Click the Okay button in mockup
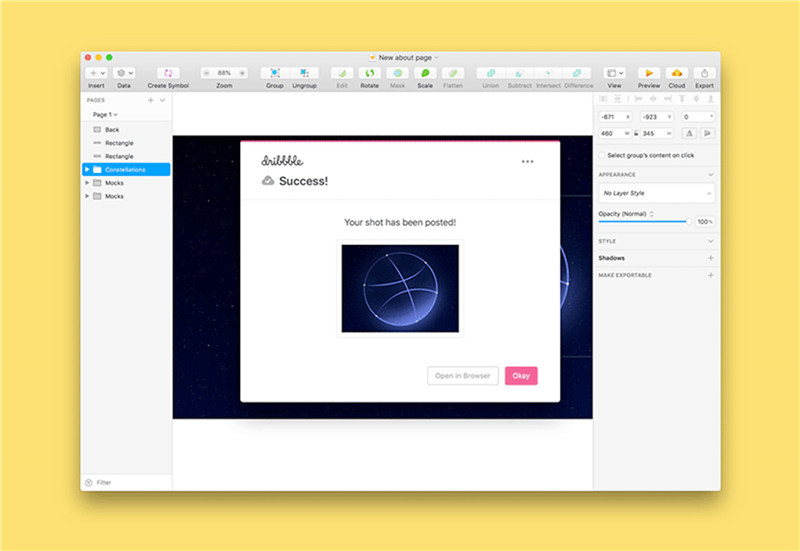This screenshot has height=551, width=800. 521,376
